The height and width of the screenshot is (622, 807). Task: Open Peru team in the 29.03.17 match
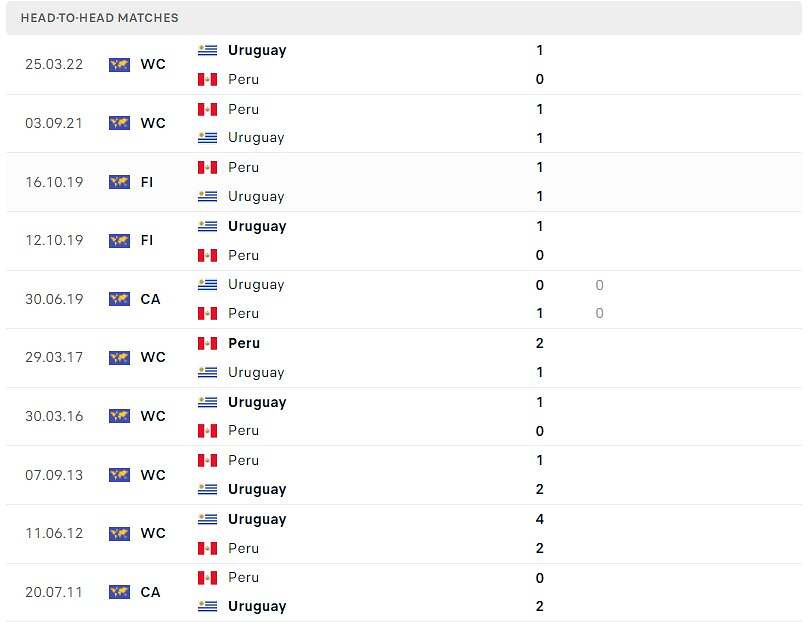tap(244, 343)
